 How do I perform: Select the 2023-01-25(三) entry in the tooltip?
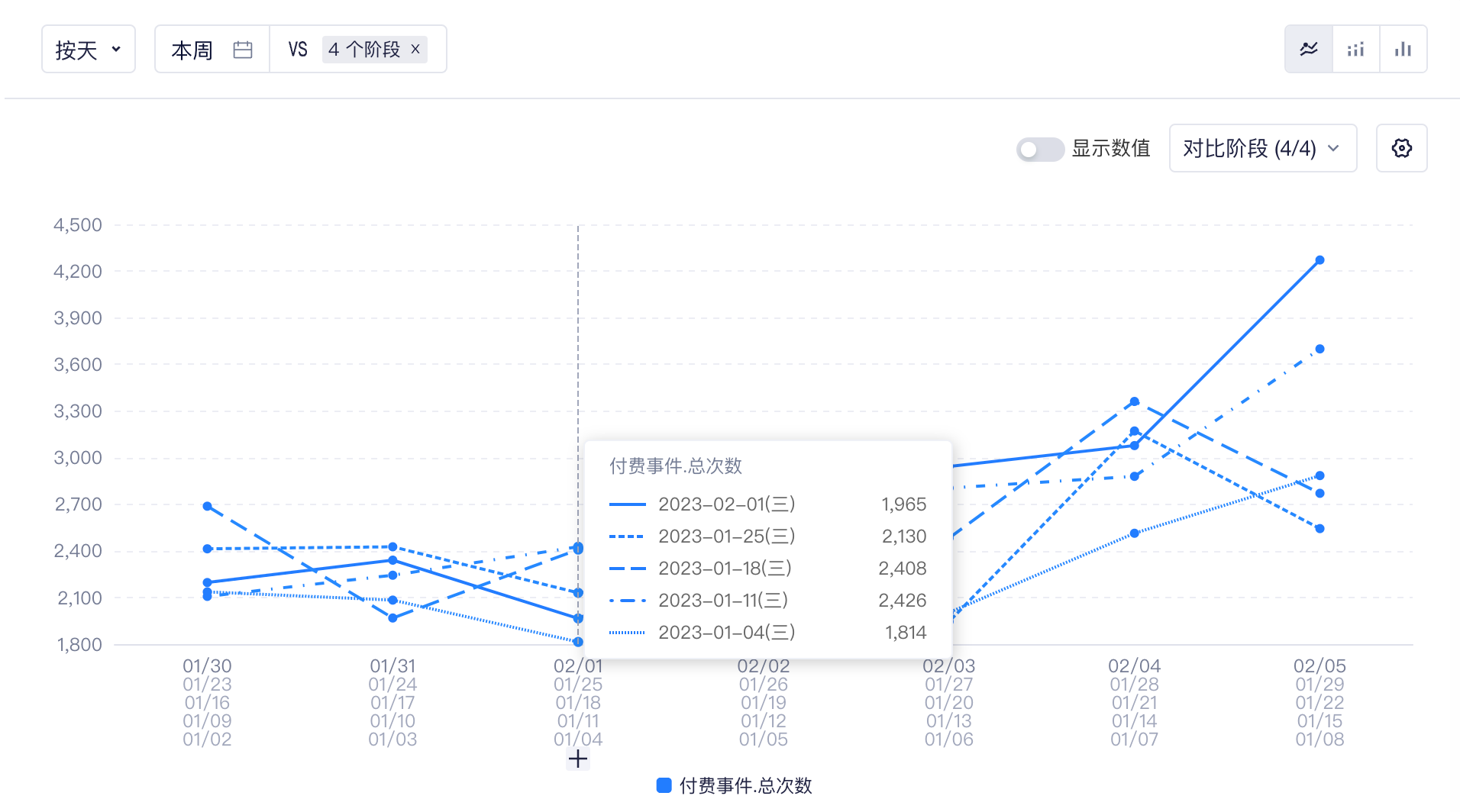point(725,536)
